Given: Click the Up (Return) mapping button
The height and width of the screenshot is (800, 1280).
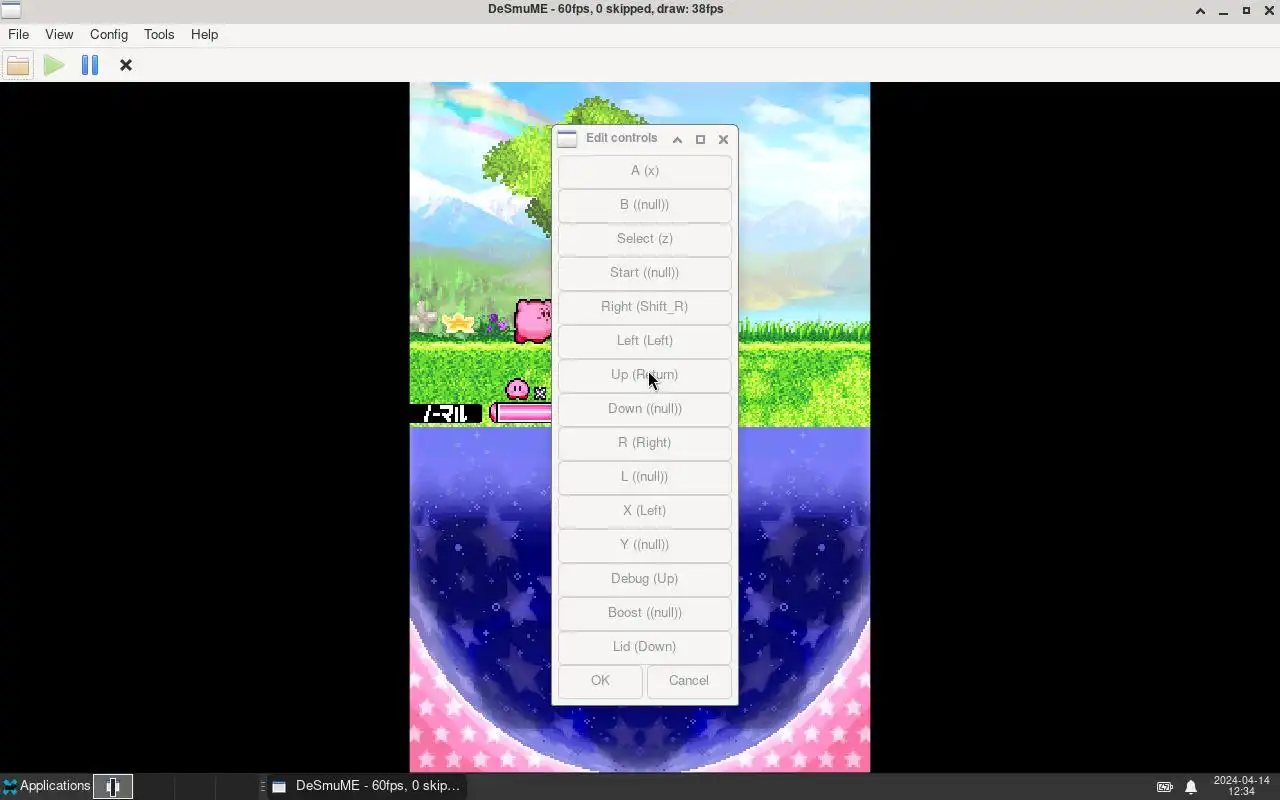Looking at the screenshot, I should click(644, 375).
